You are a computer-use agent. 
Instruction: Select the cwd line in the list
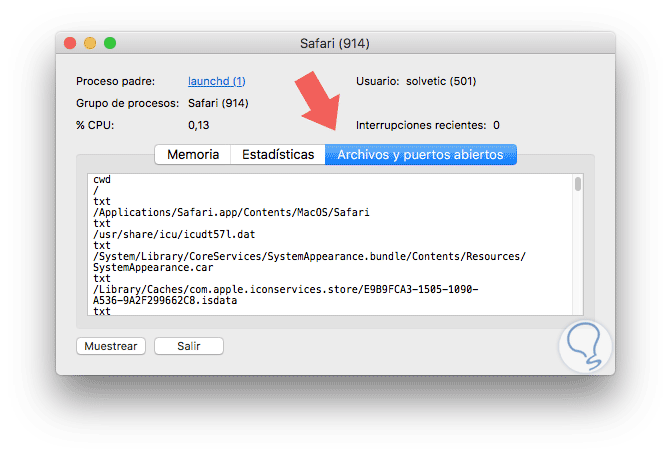tap(102, 180)
